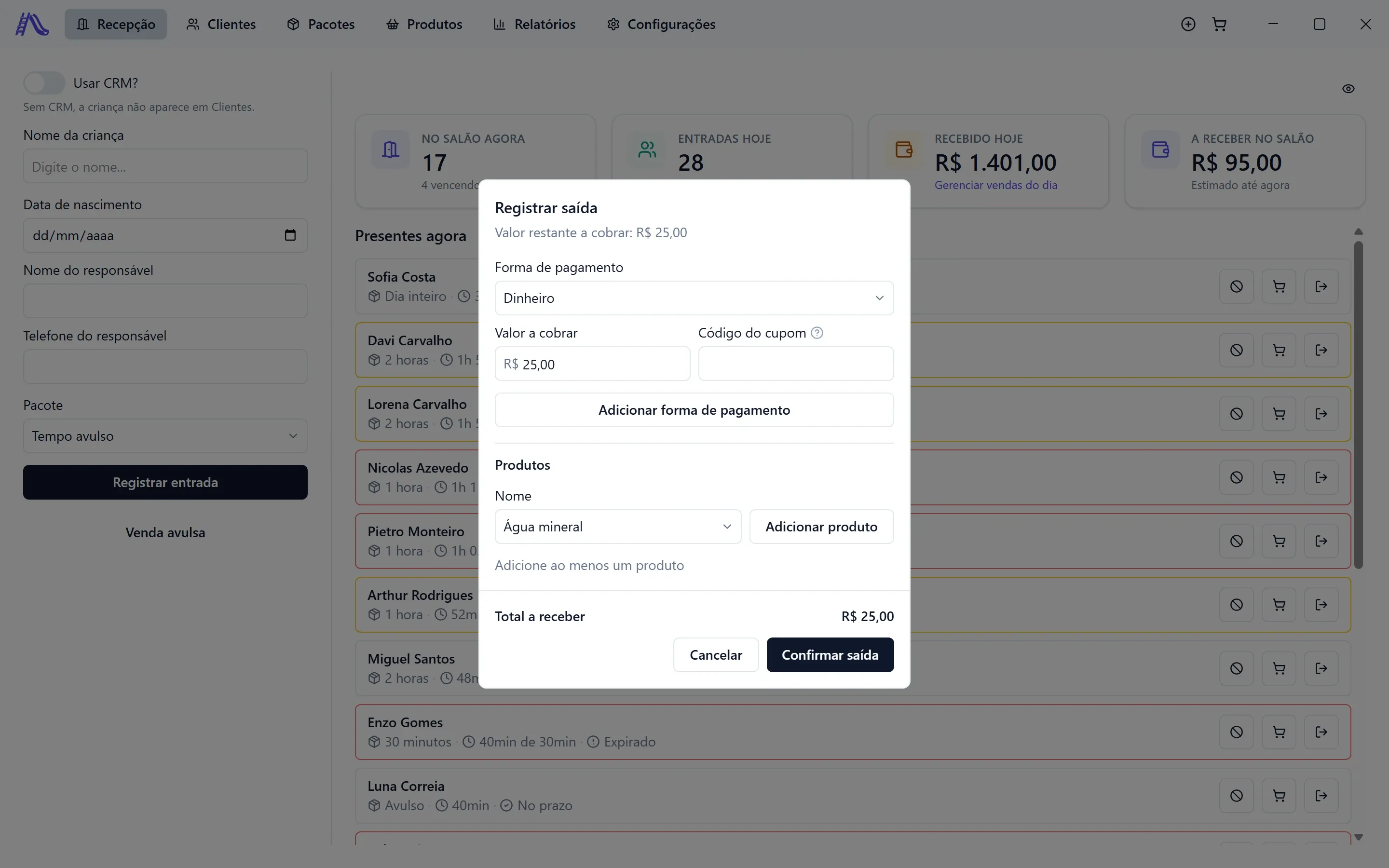Open the Pacote dropdown showing Tempo avulso
This screenshot has width=1389, height=868.
(x=165, y=436)
